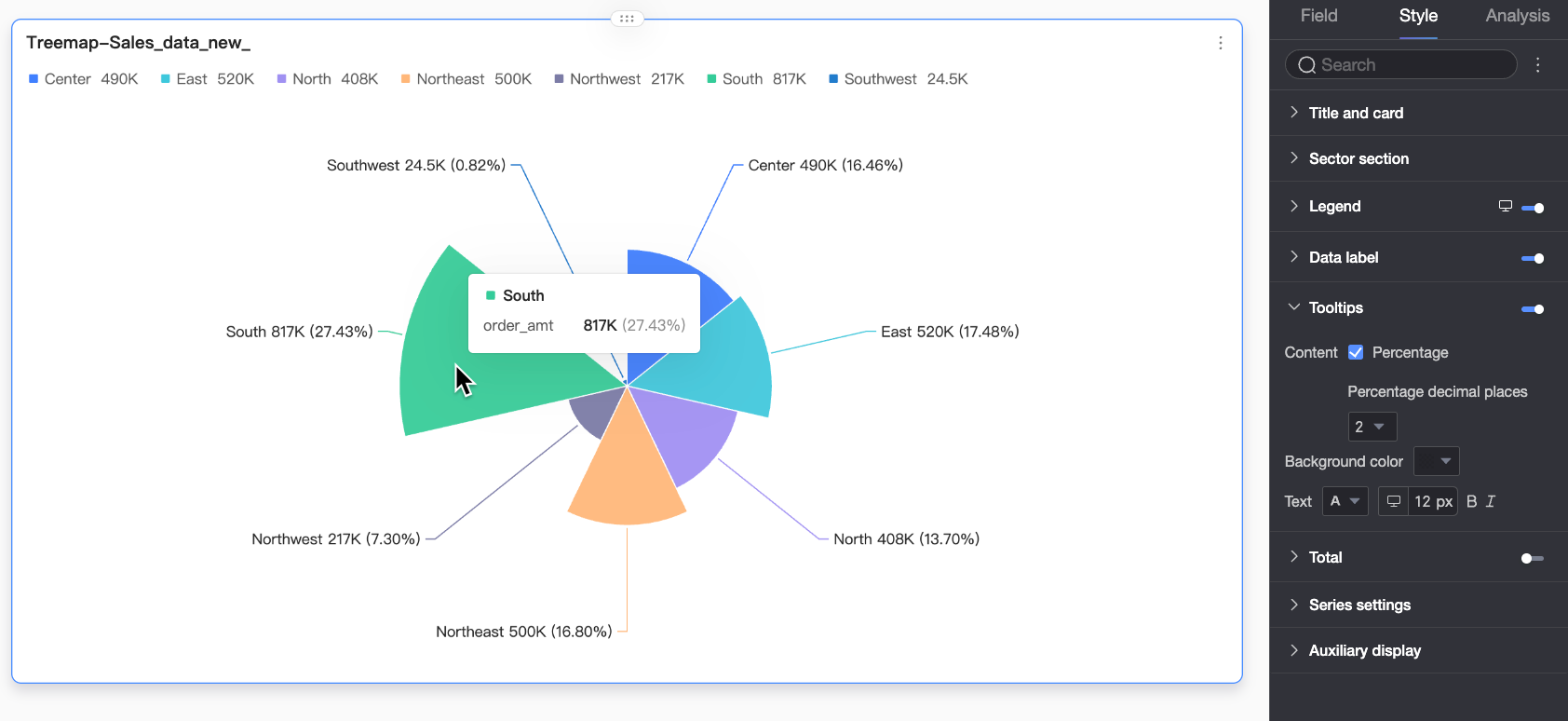Screen dimensions: 1568x721
Task: Switch to the Analysis tab
Action: click(x=1517, y=16)
